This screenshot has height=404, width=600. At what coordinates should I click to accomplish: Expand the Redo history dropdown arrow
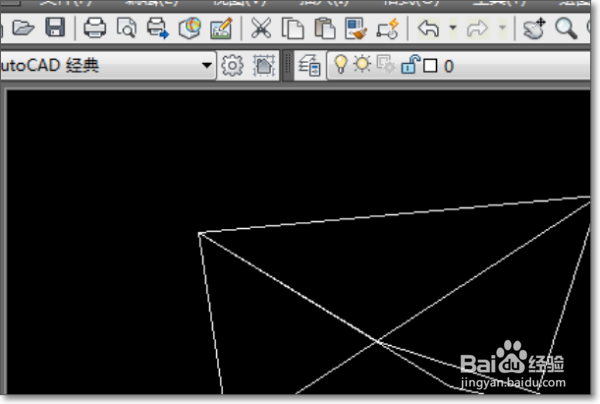[503, 28]
